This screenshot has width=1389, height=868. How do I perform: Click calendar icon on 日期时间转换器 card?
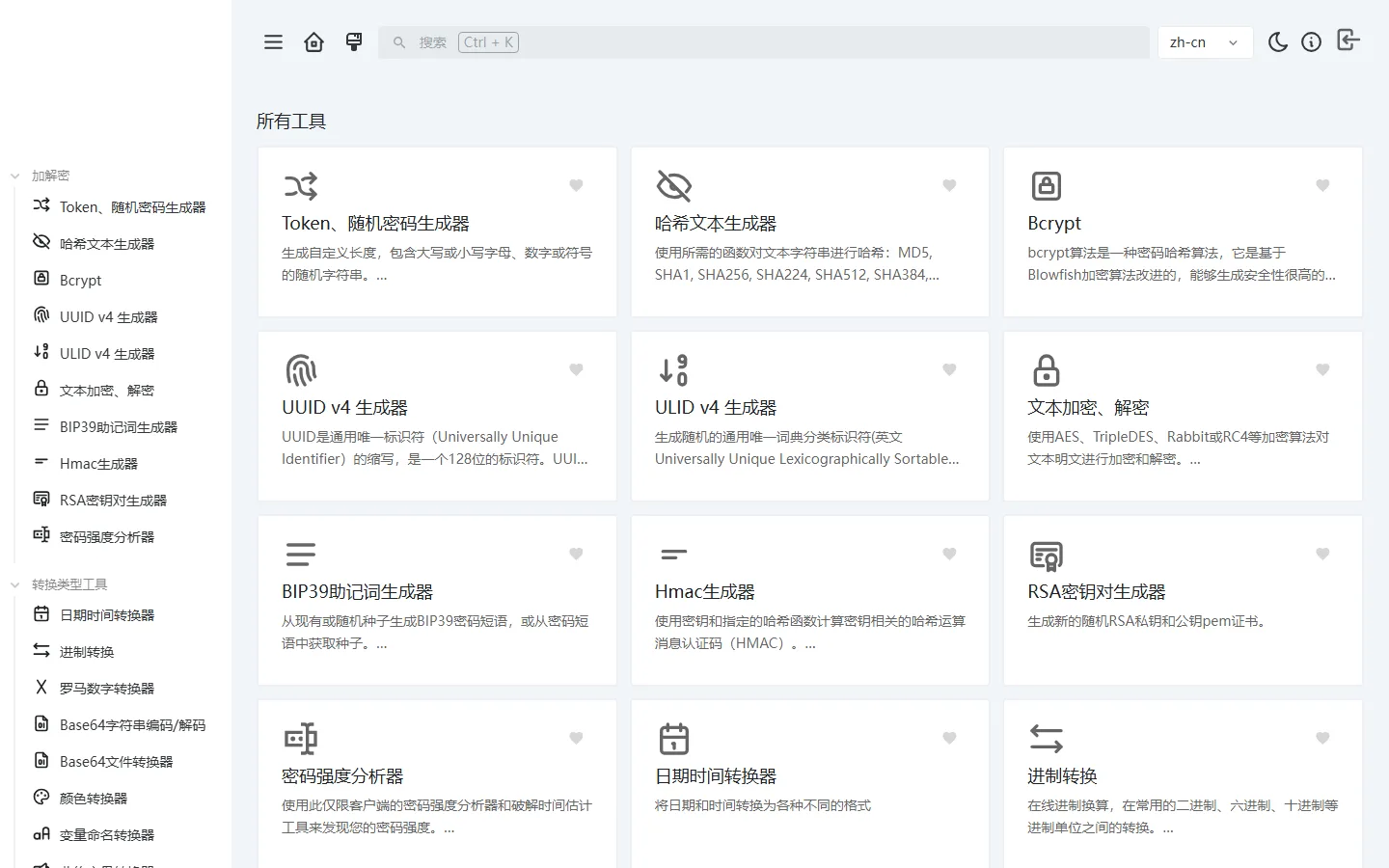click(x=674, y=739)
